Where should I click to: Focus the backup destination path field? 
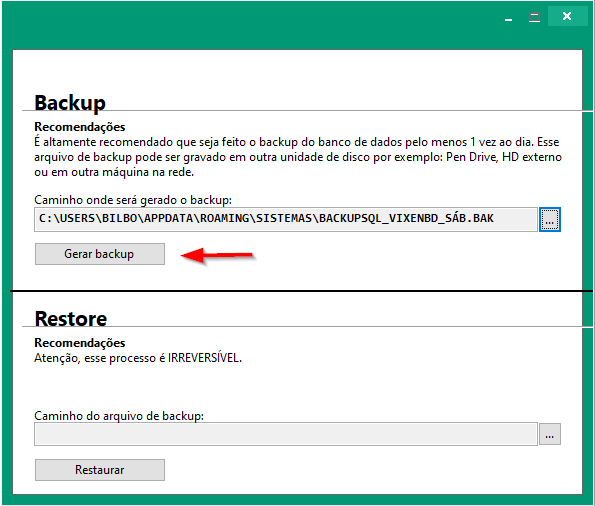[286, 219]
